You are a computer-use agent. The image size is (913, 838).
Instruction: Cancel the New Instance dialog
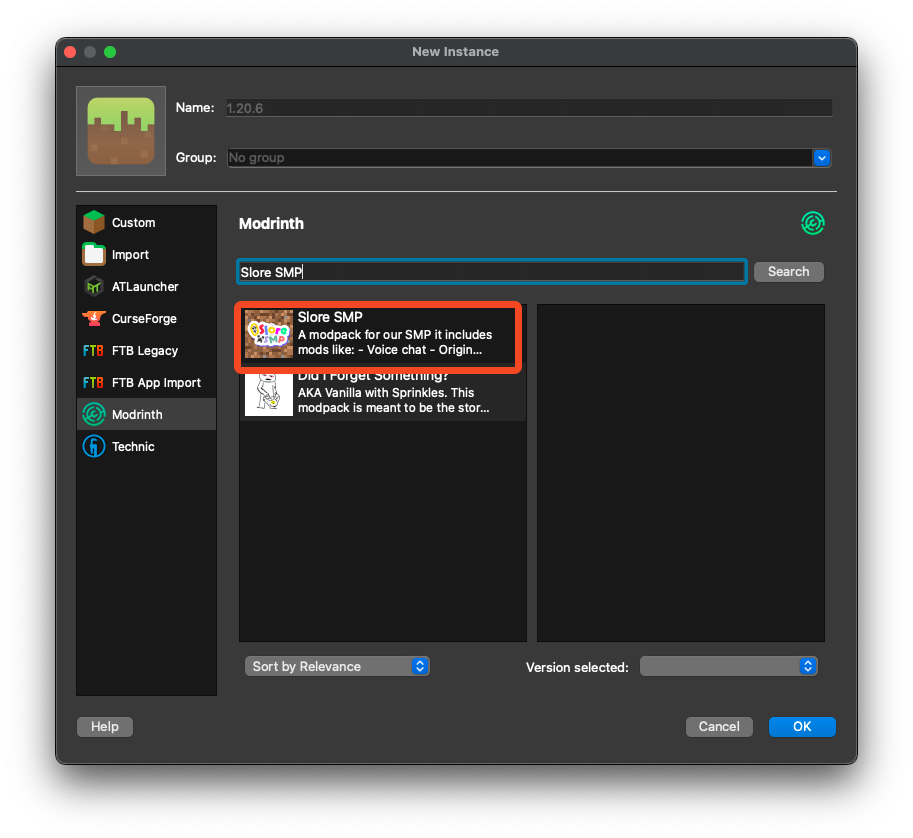(719, 726)
